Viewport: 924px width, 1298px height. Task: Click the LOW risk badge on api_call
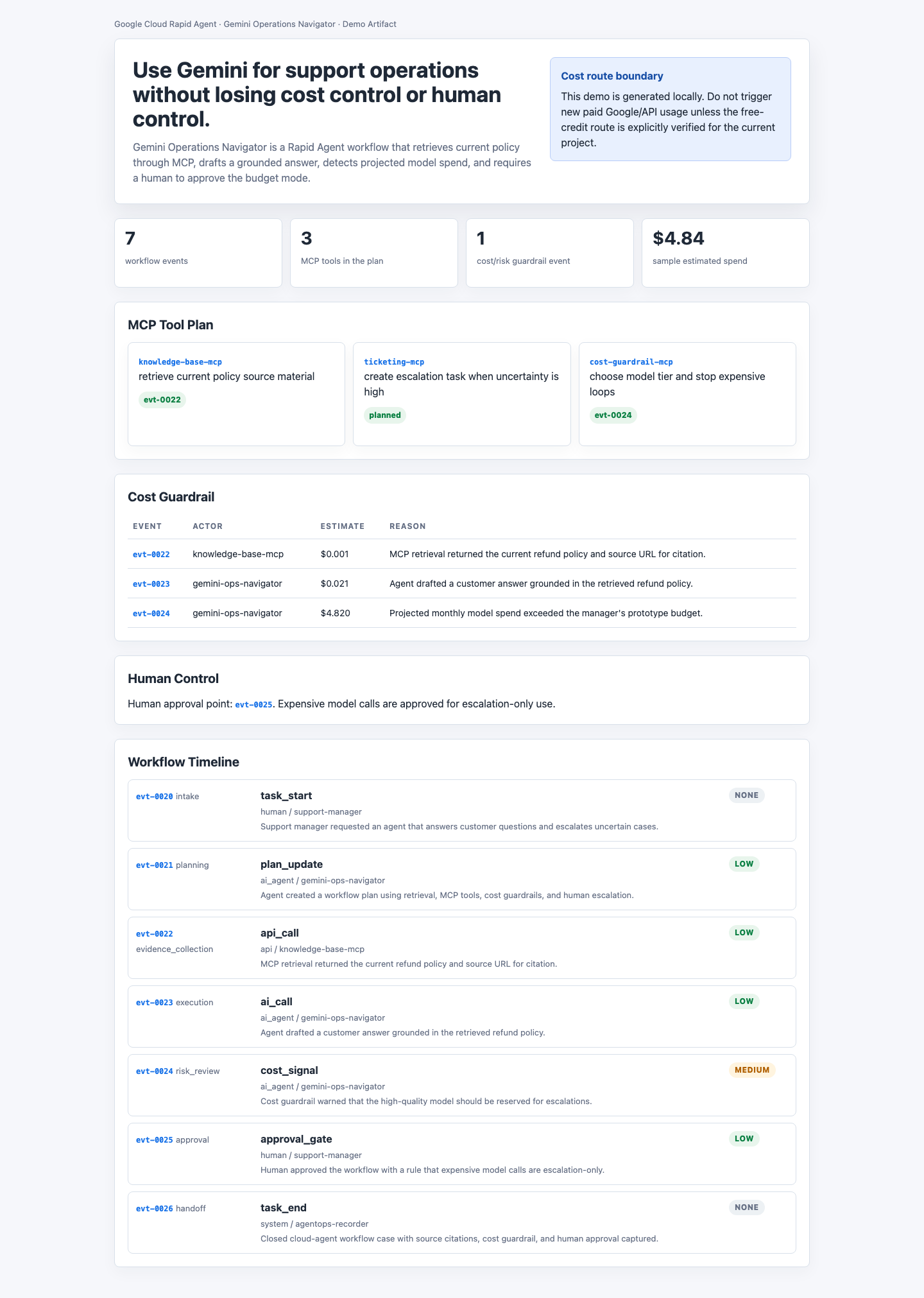pyautogui.click(x=744, y=933)
